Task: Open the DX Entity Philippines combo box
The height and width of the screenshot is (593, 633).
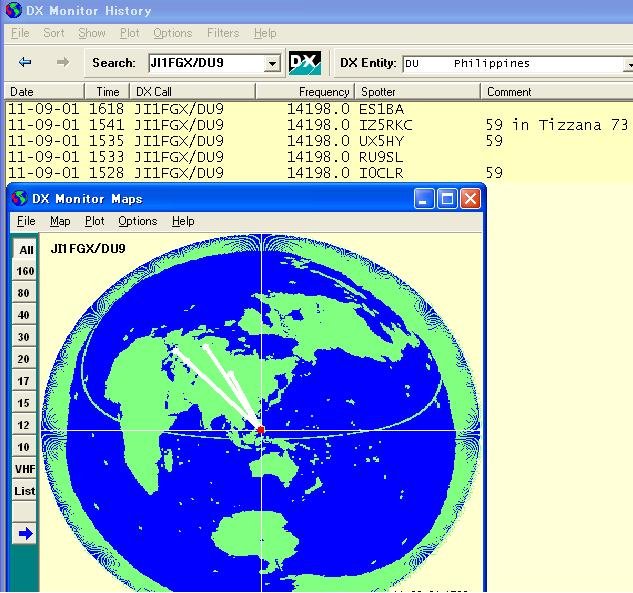Action: 518,64
